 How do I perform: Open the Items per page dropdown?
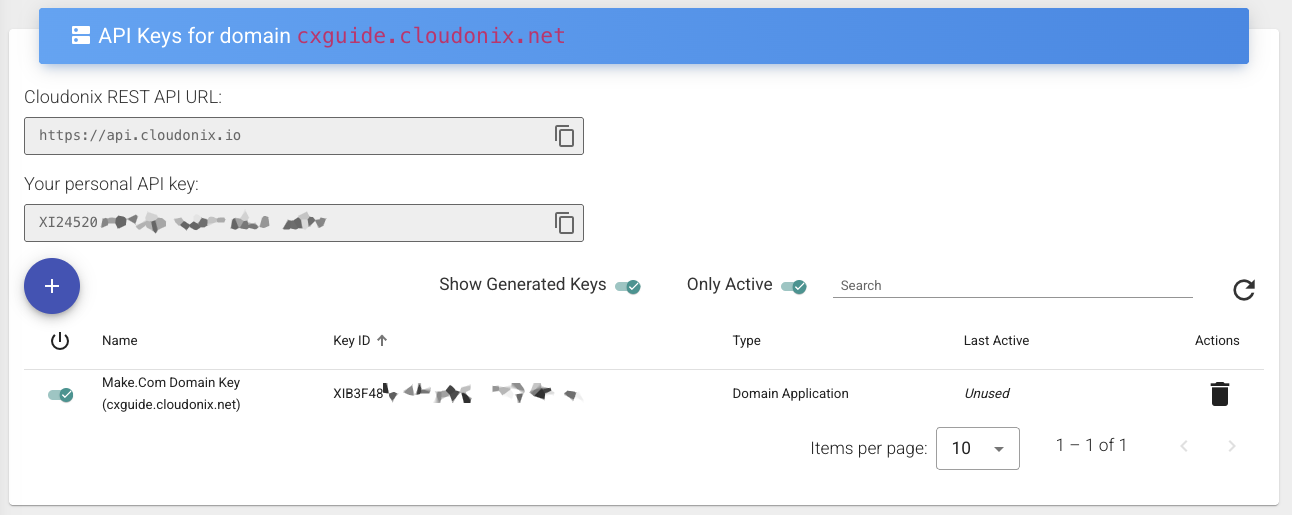pos(977,448)
